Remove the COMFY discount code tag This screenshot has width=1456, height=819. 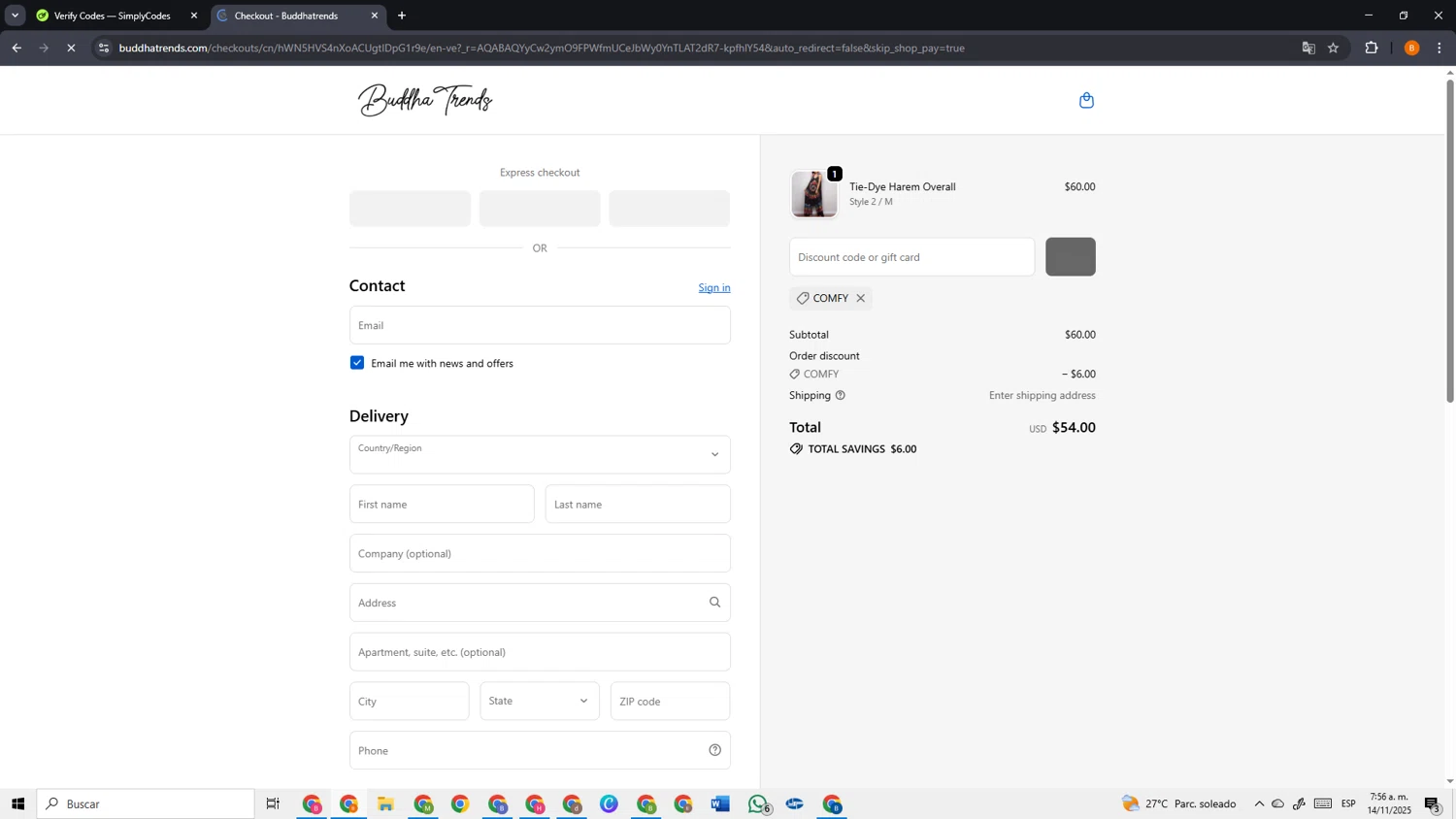(860, 298)
